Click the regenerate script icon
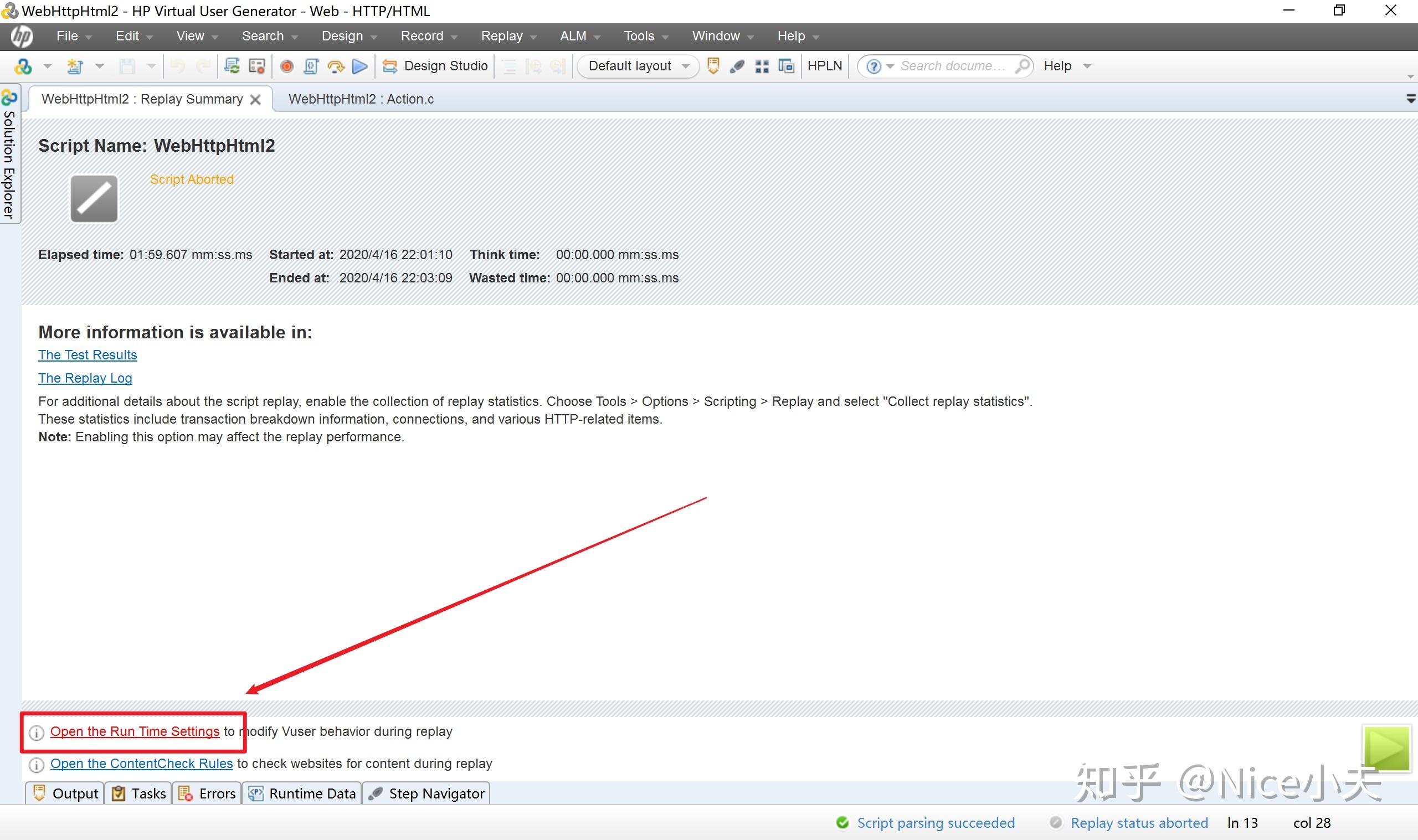Viewport: 1418px width, 840px height. [232, 66]
